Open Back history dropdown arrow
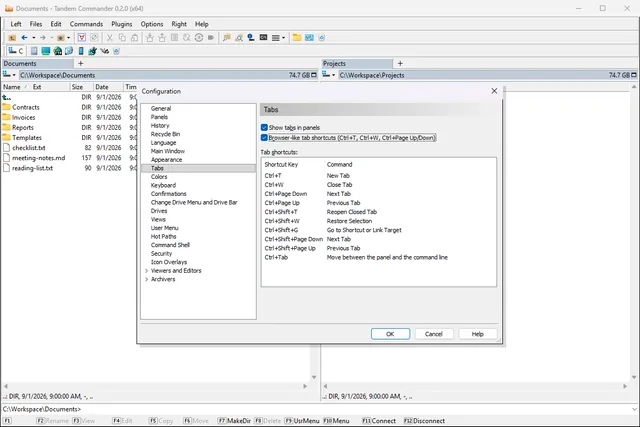This screenshot has width=640, height=427. coord(33,38)
